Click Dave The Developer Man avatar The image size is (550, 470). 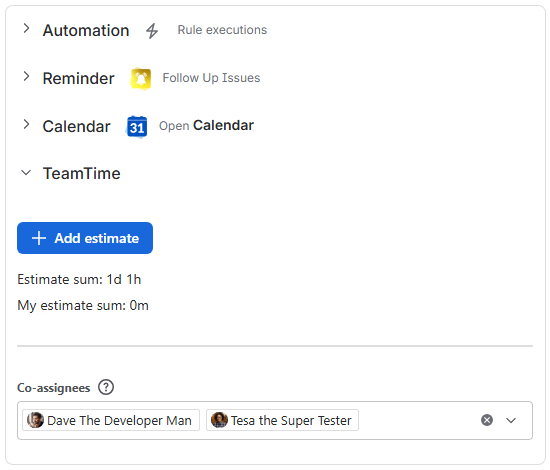tap(35, 420)
